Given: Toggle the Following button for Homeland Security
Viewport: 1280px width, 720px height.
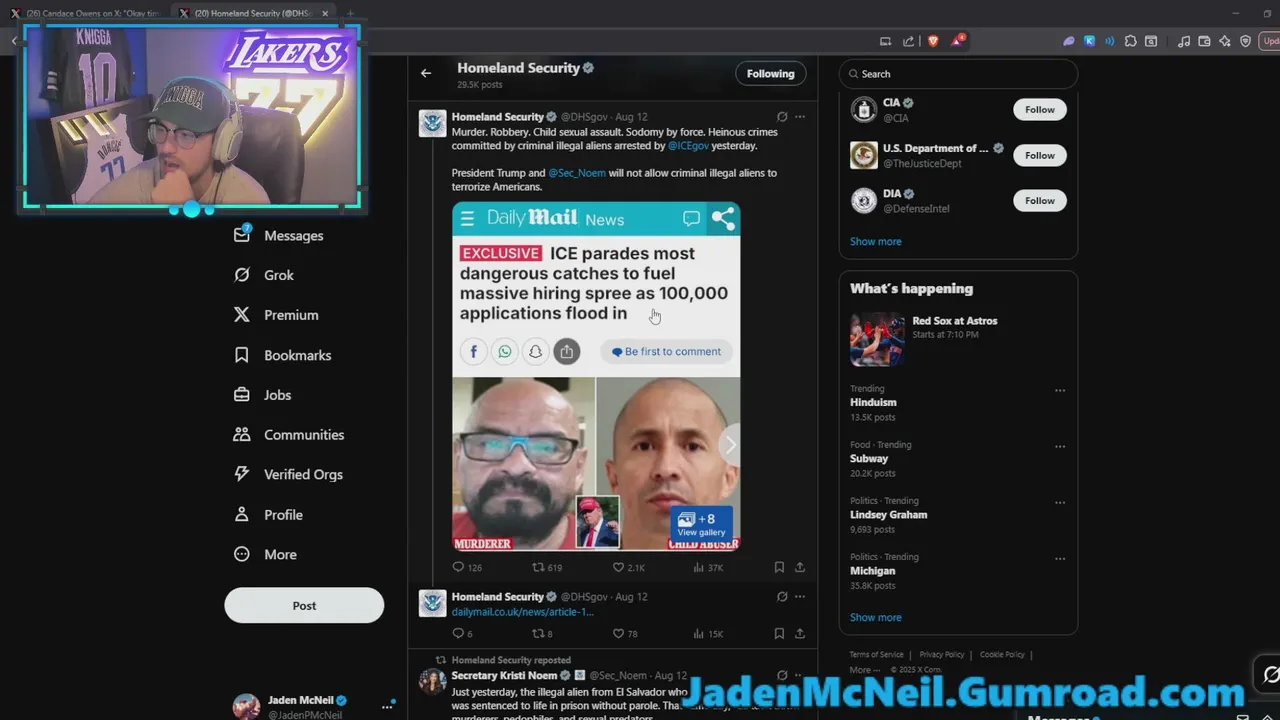Looking at the screenshot, I should click(x=770, y=73).
